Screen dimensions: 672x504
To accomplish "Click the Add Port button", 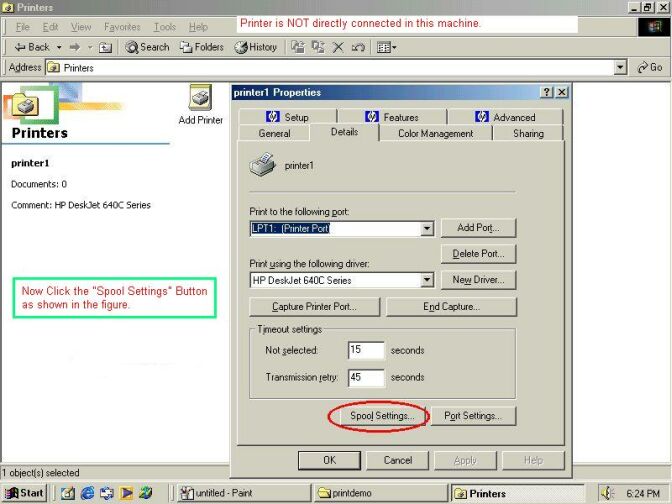I will tap(478, 228).
